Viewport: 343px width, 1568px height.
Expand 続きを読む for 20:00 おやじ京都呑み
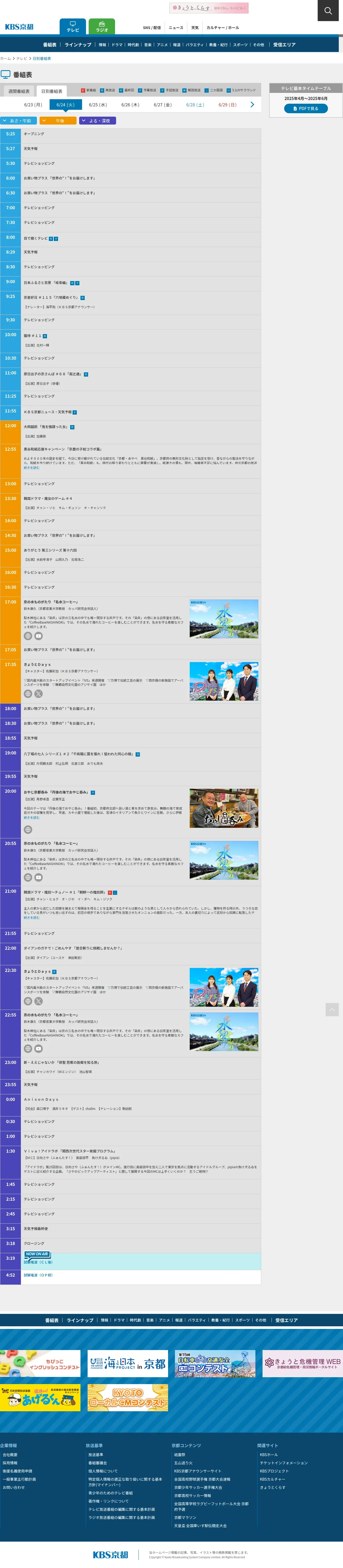click(32, 818)
